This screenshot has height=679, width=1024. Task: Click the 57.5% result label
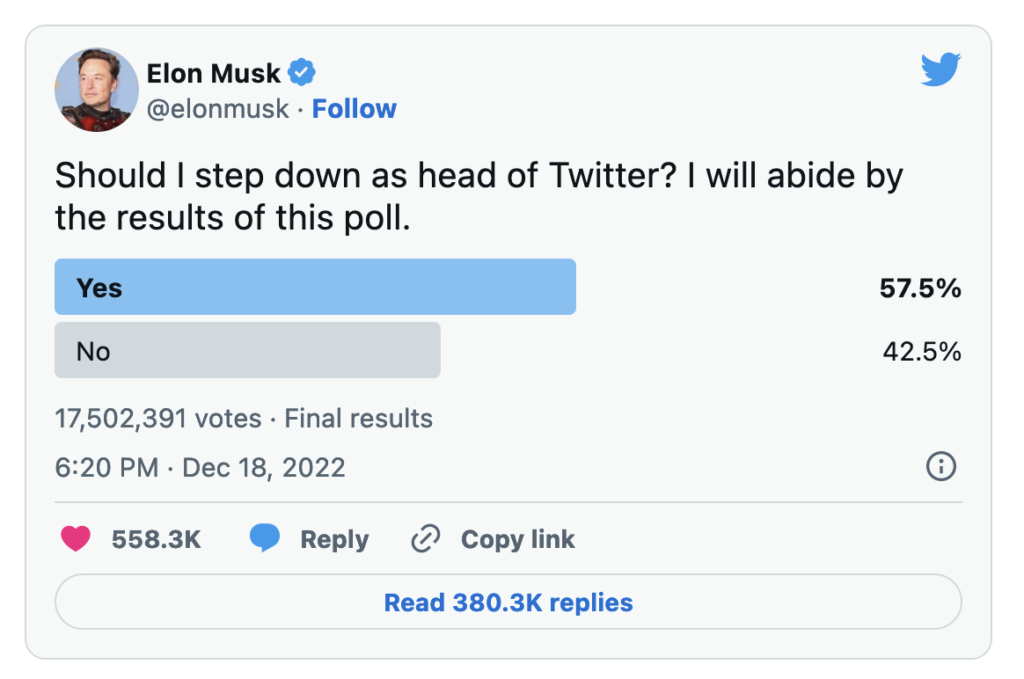(920, 288)
